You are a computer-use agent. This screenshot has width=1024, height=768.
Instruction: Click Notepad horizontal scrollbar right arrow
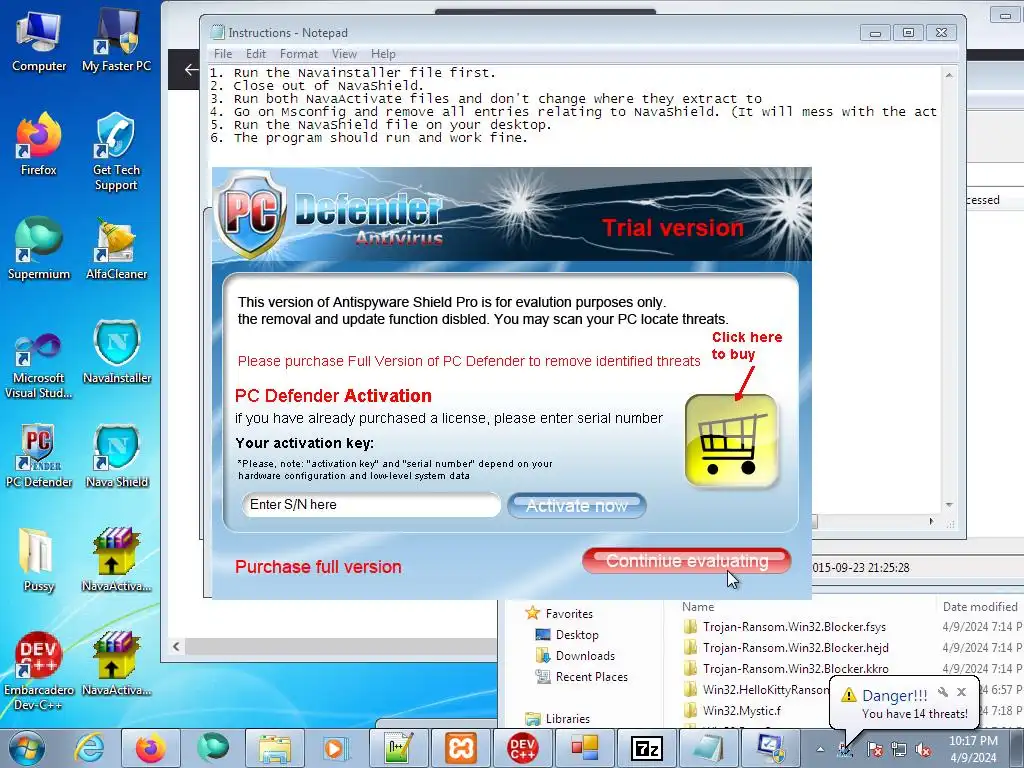point(931,521)
